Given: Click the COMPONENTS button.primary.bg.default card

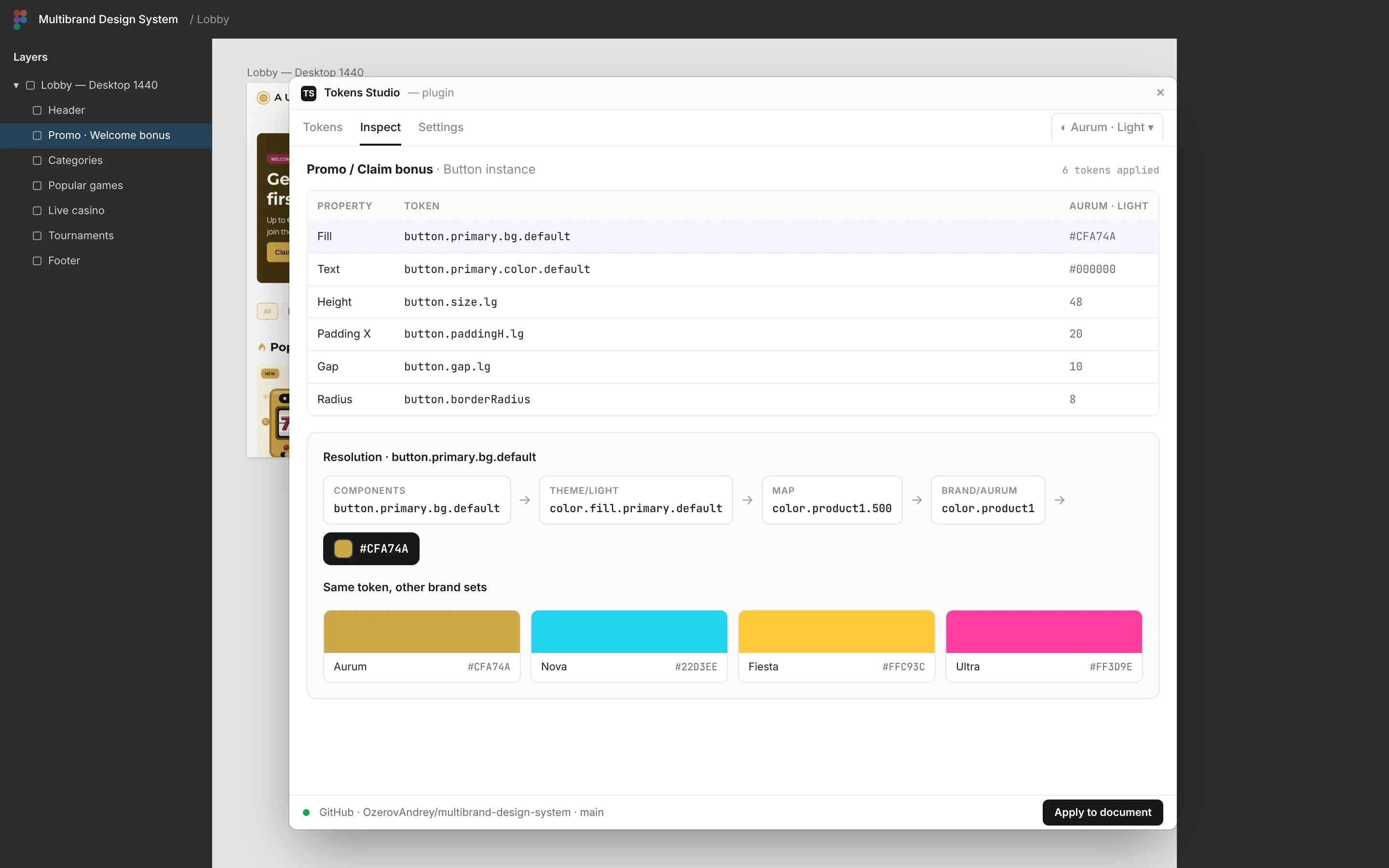Looking at the screenshot, I should coord(417,500).
